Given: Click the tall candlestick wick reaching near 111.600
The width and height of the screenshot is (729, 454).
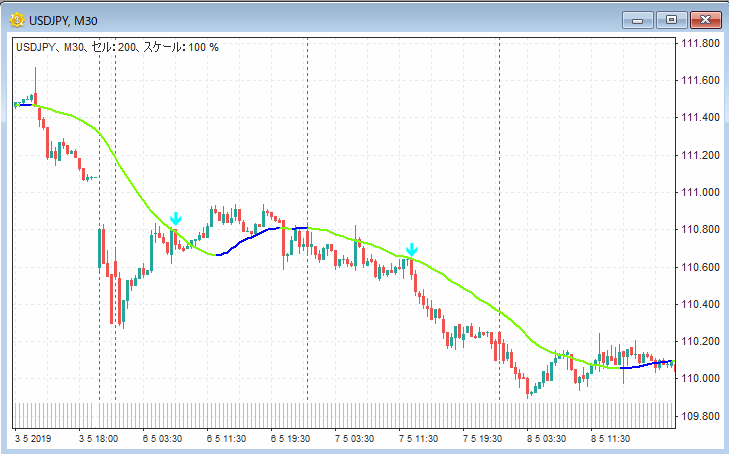Looking at the screenshot, I should [35, 80].
